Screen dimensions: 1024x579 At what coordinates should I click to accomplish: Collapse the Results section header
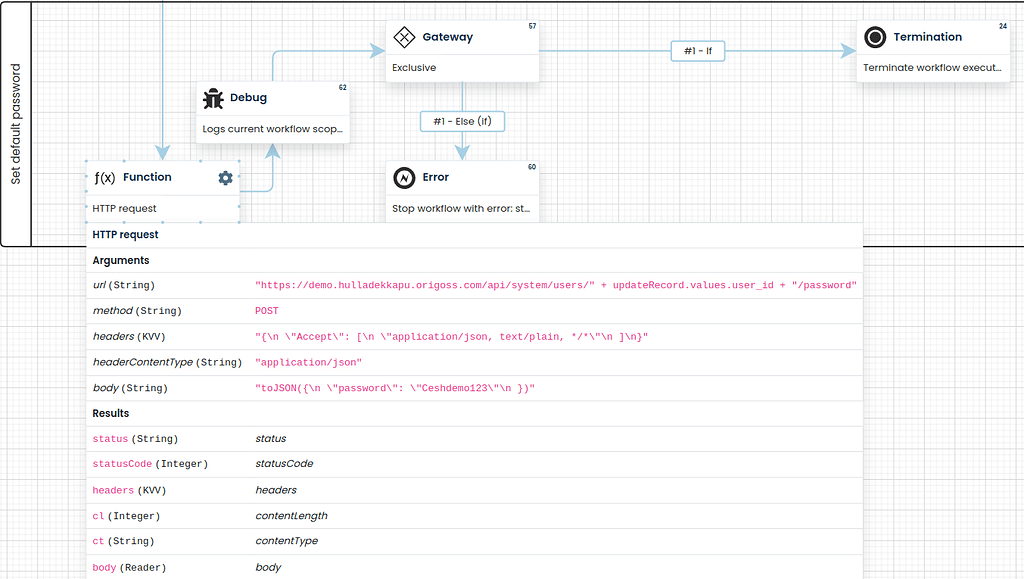(x=110, y=413)
